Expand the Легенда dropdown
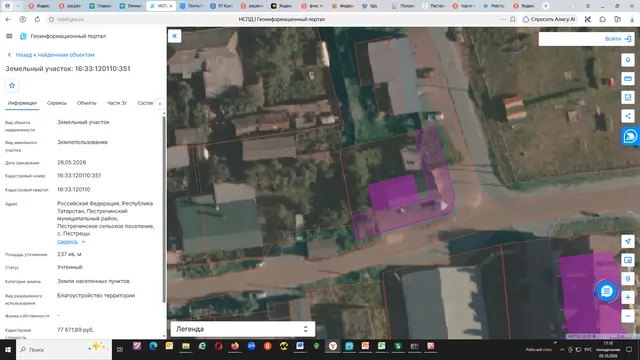The height and width of the screenshot is (360, 640). point(243,329)
